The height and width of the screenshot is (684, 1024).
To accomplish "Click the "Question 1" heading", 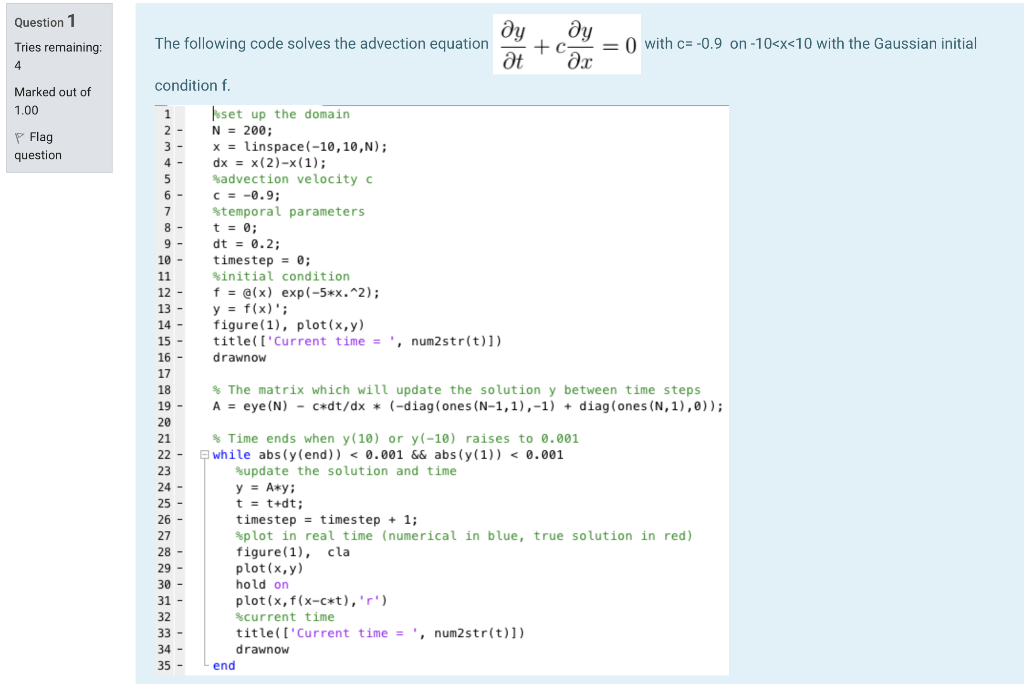I will click(47, 21).
